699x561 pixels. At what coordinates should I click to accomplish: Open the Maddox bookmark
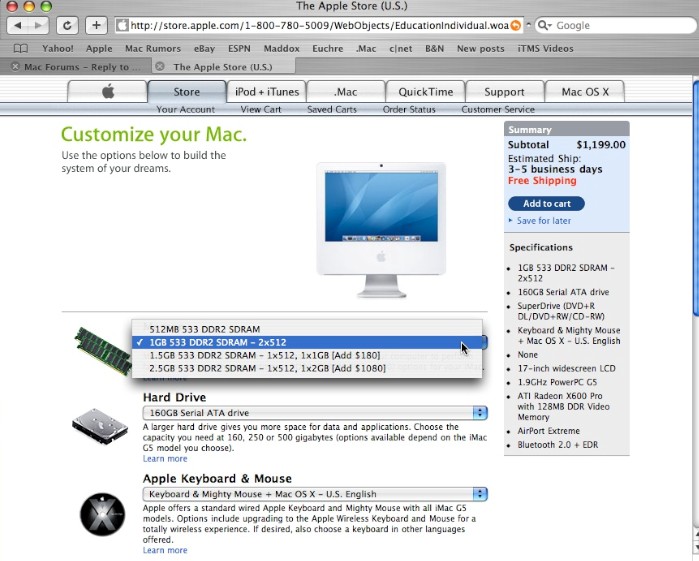281,48
